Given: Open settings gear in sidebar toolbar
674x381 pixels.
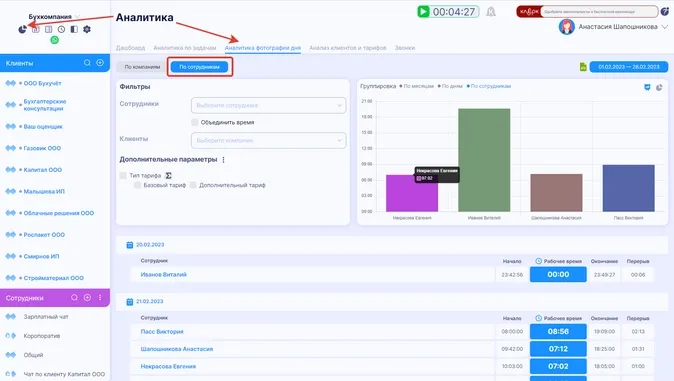Looking at the screenshot, I should tap(87, 29).
